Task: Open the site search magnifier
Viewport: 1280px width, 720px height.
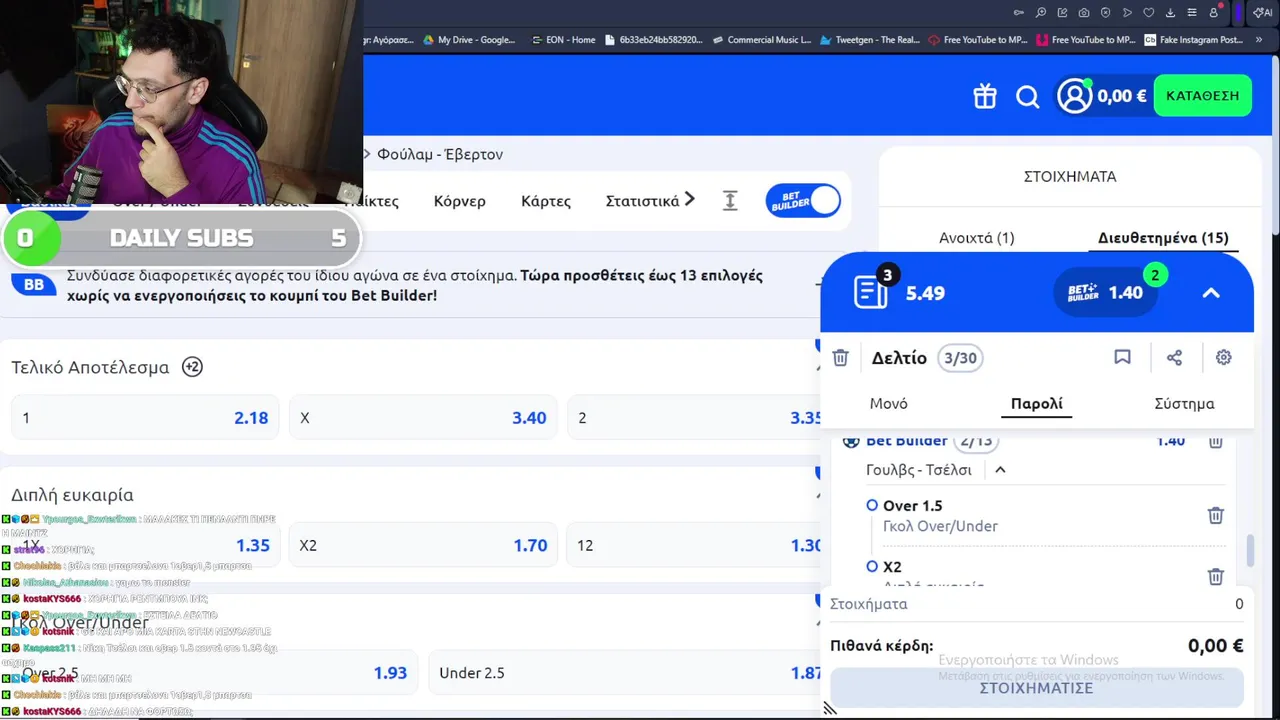Action: pyautogui.click(x=1028, y=97)
